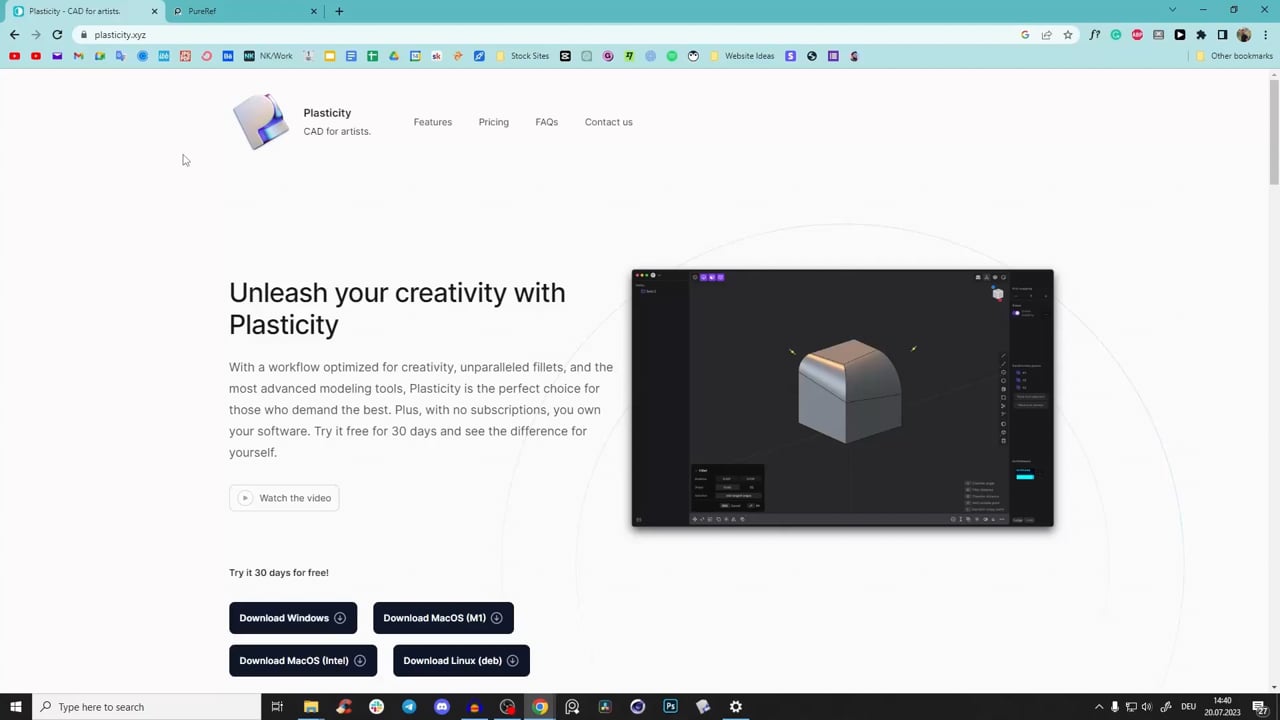Launch Photoshop from the taskbar
Screen dimensions: 1280x720
coord(670,707)
